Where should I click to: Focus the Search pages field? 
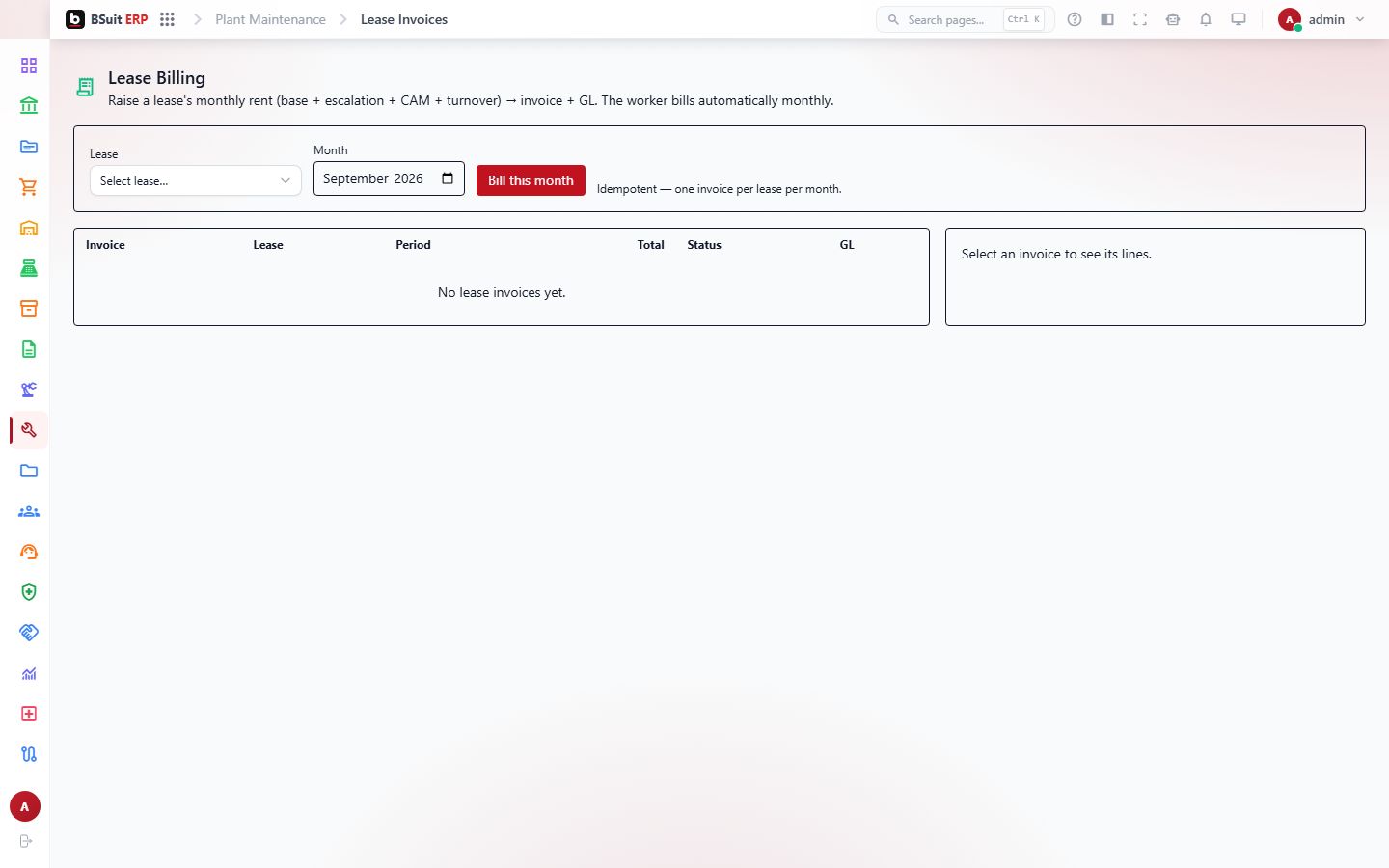966,19
